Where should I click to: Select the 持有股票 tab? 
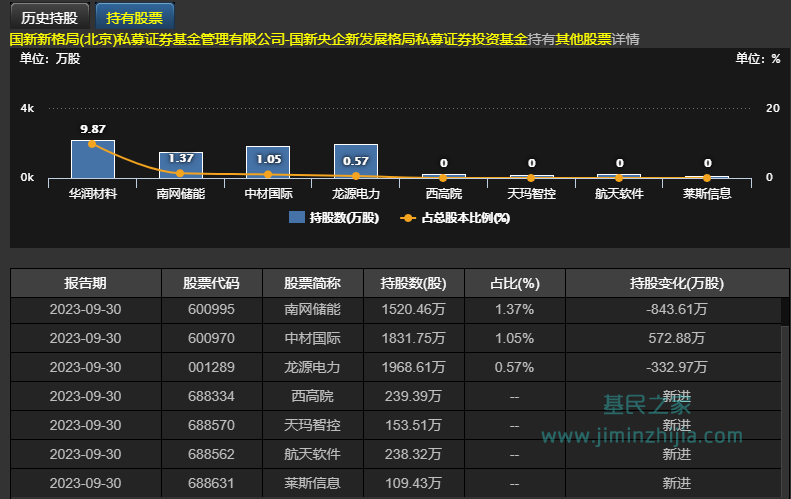click(134, 17)
